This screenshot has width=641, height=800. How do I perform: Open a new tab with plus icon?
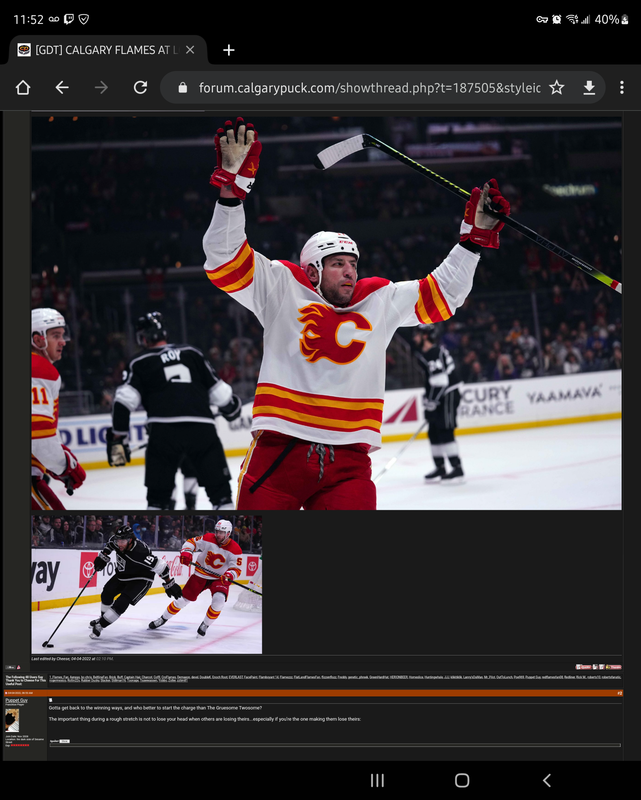229,50
